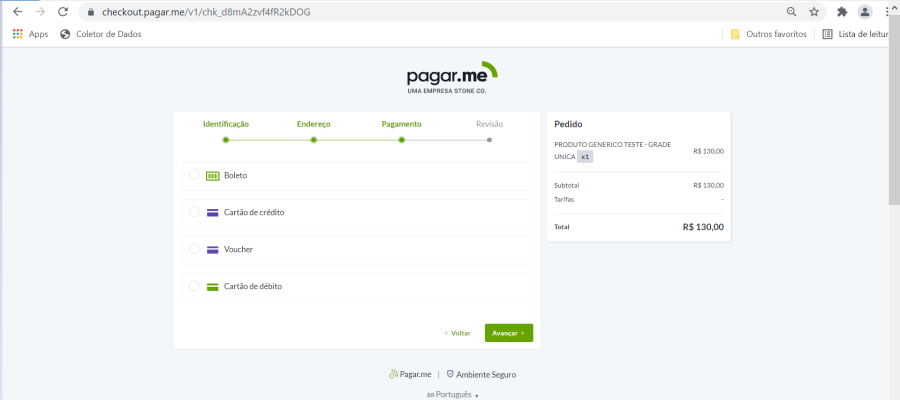Go back with browser back arrow
The height and width of the screenshot is (400, 900).
[x=18, y=11]
